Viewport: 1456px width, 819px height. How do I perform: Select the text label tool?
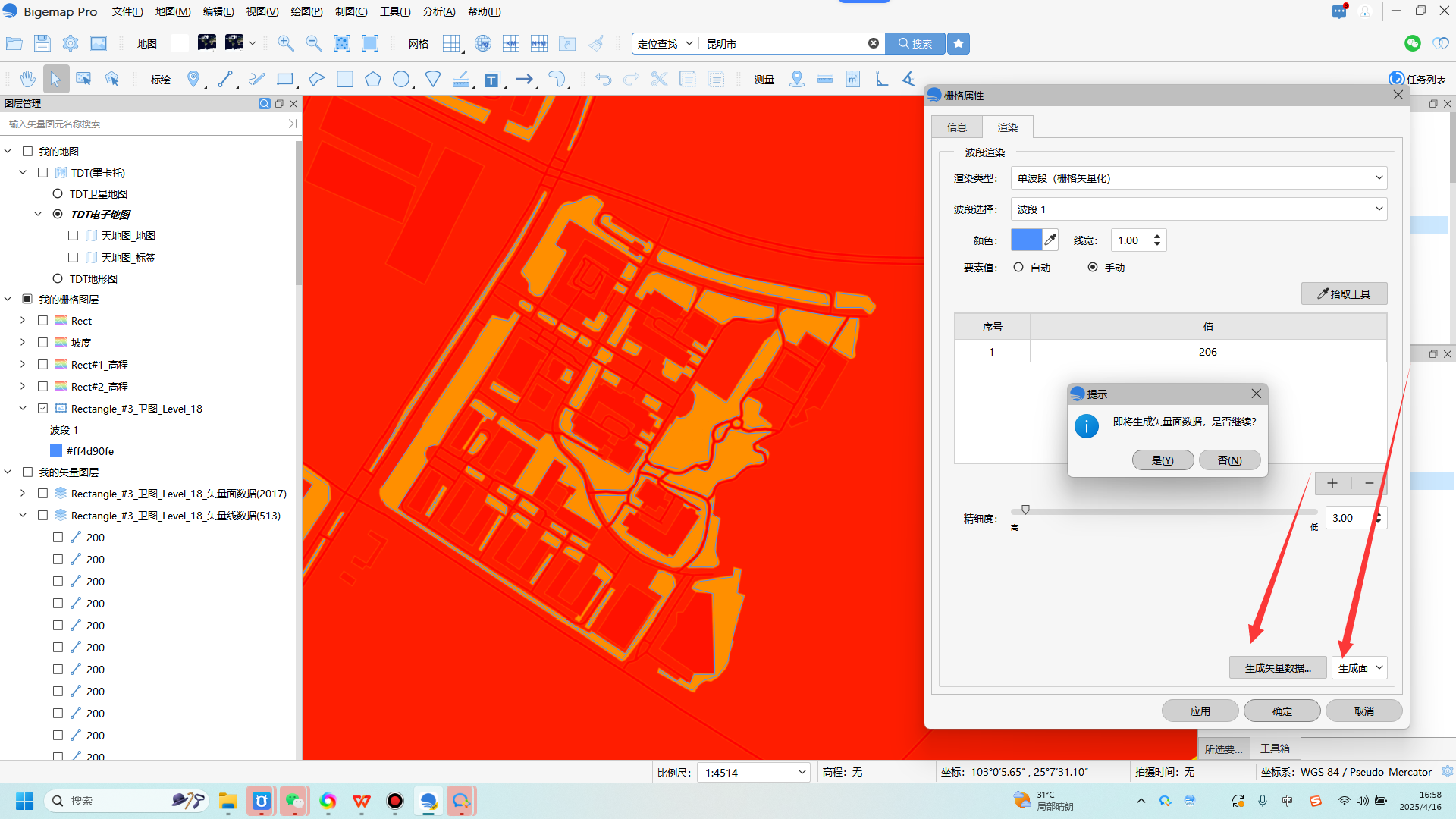point(491,80)
